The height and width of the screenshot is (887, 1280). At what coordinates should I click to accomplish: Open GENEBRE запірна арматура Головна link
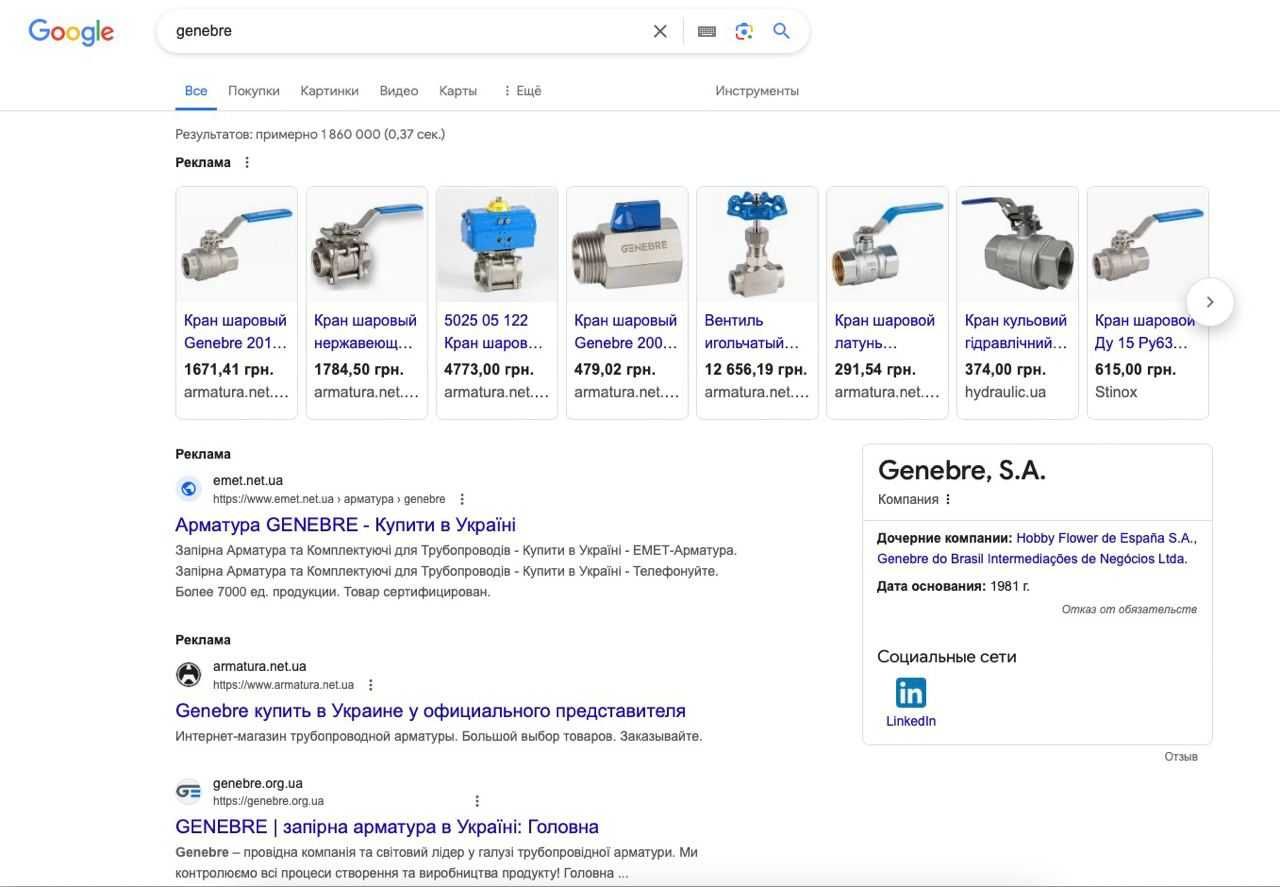(x=387, y=827)
